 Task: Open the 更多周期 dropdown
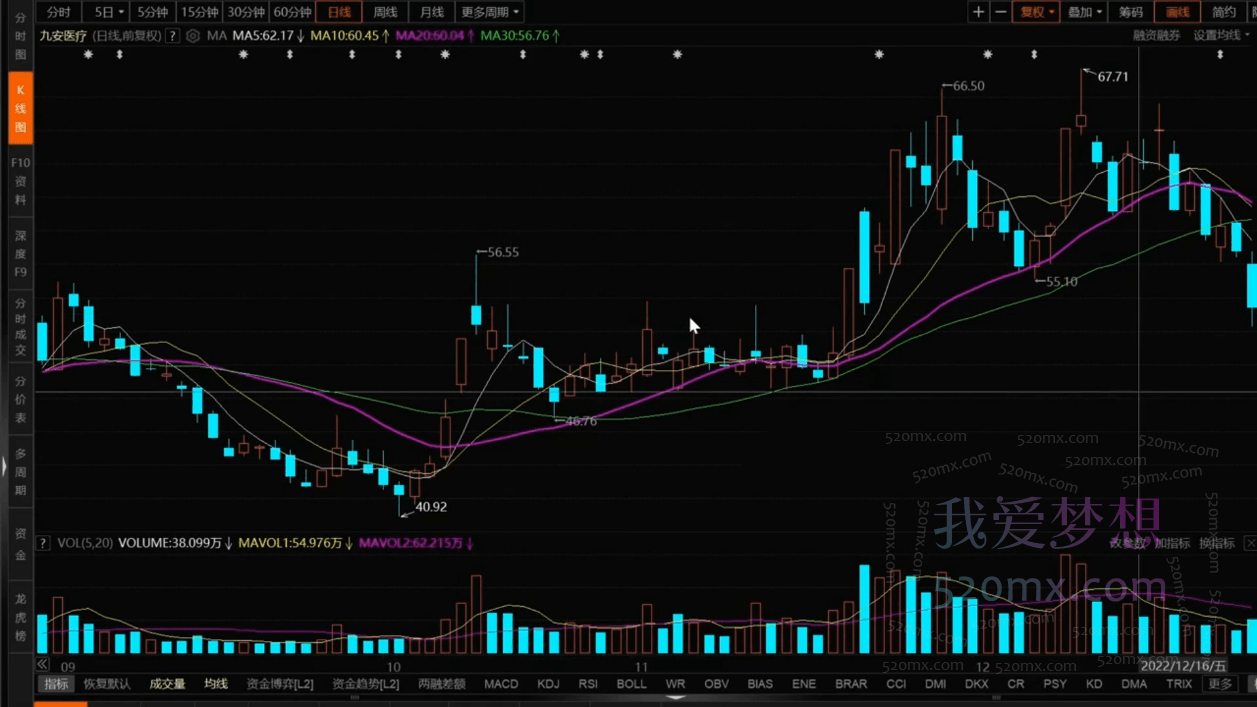tap(489, 12)
